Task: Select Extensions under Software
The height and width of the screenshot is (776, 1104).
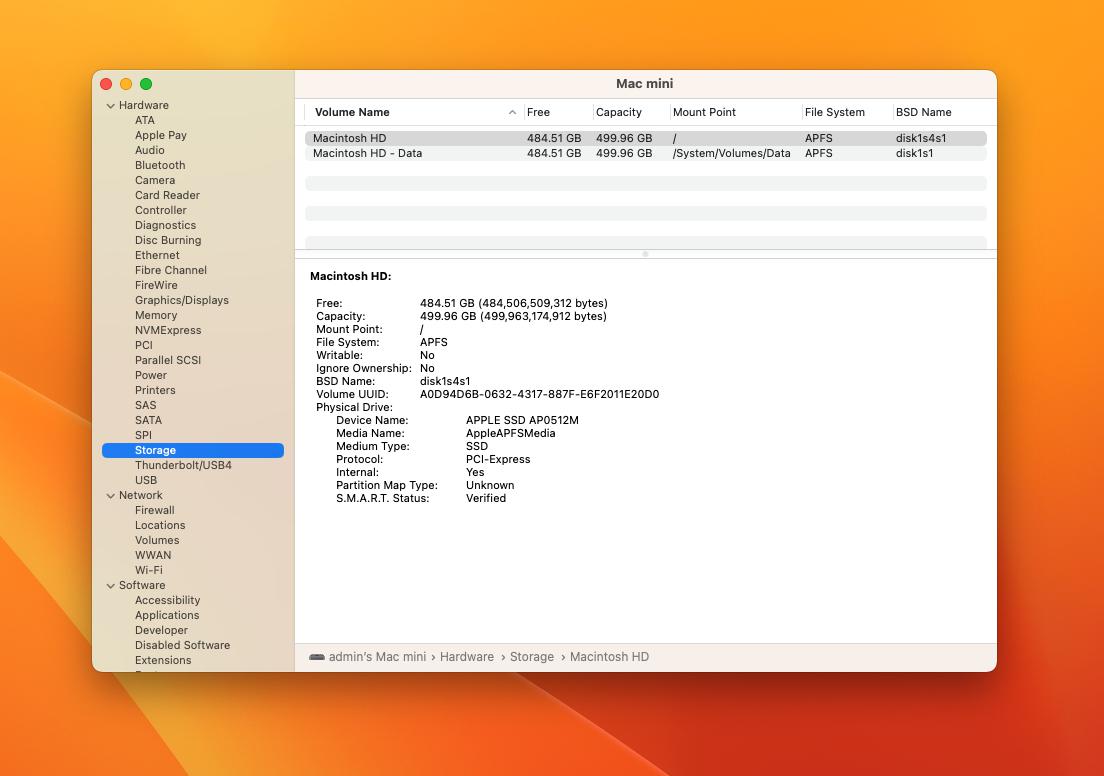Action: pyautogui.click(x=163, y=661)
